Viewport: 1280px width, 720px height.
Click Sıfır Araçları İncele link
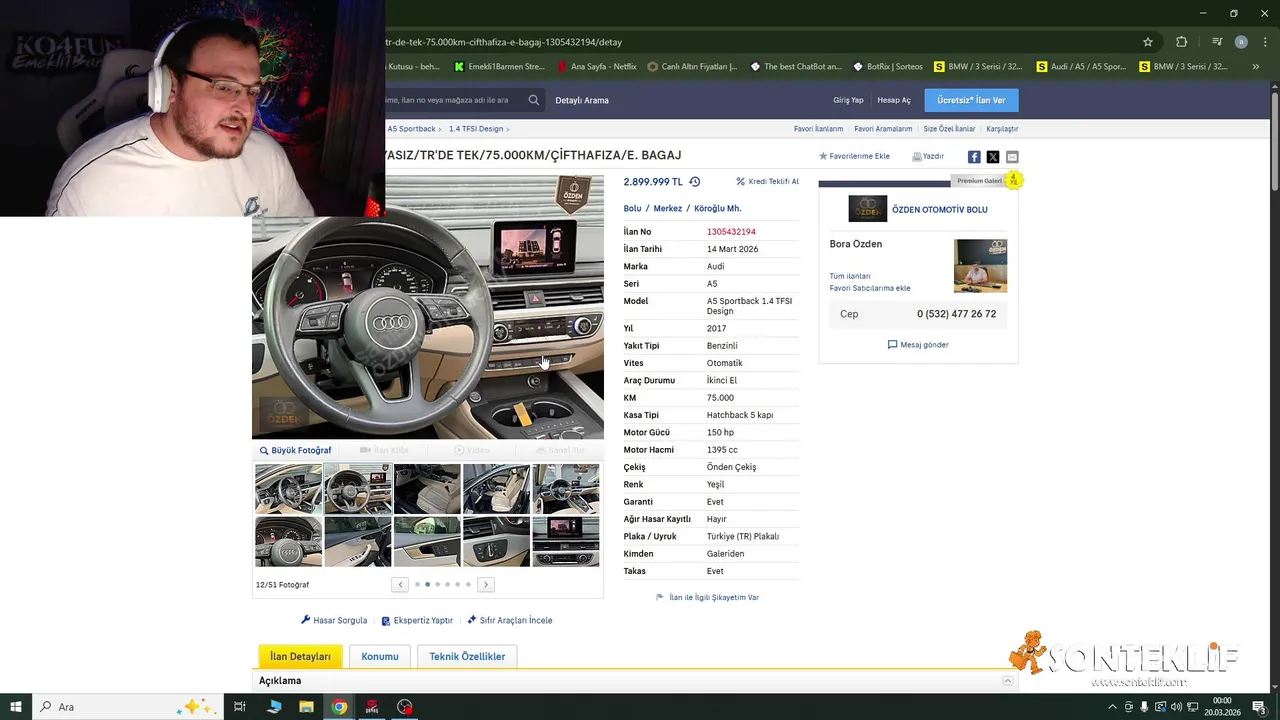coord(510,620)
